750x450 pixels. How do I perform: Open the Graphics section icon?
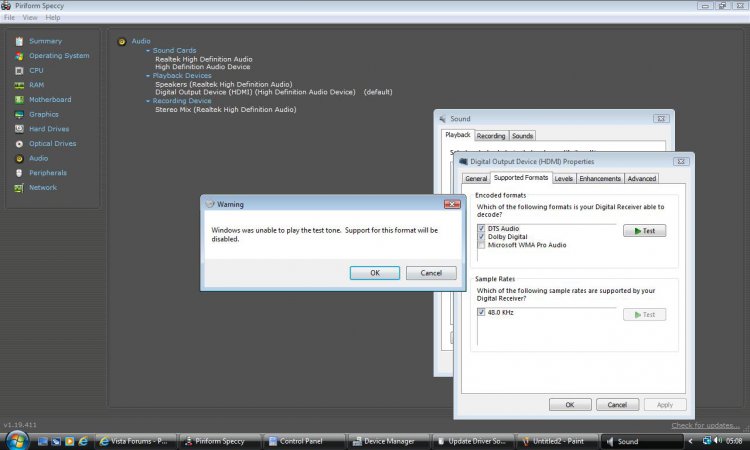19,115
